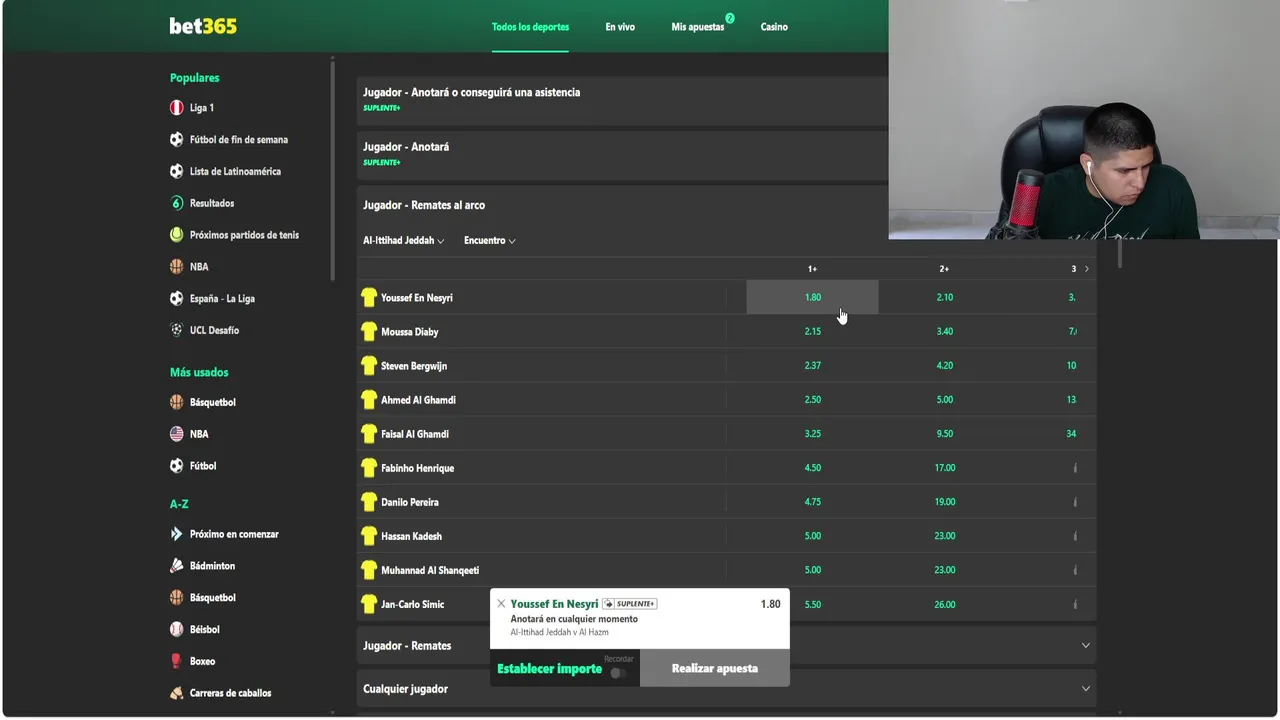The width and height of the screenshot is (1280, 720).
Task: Select Steven Bergwijn 2+ odds 4.20
Action: (945, 366)
